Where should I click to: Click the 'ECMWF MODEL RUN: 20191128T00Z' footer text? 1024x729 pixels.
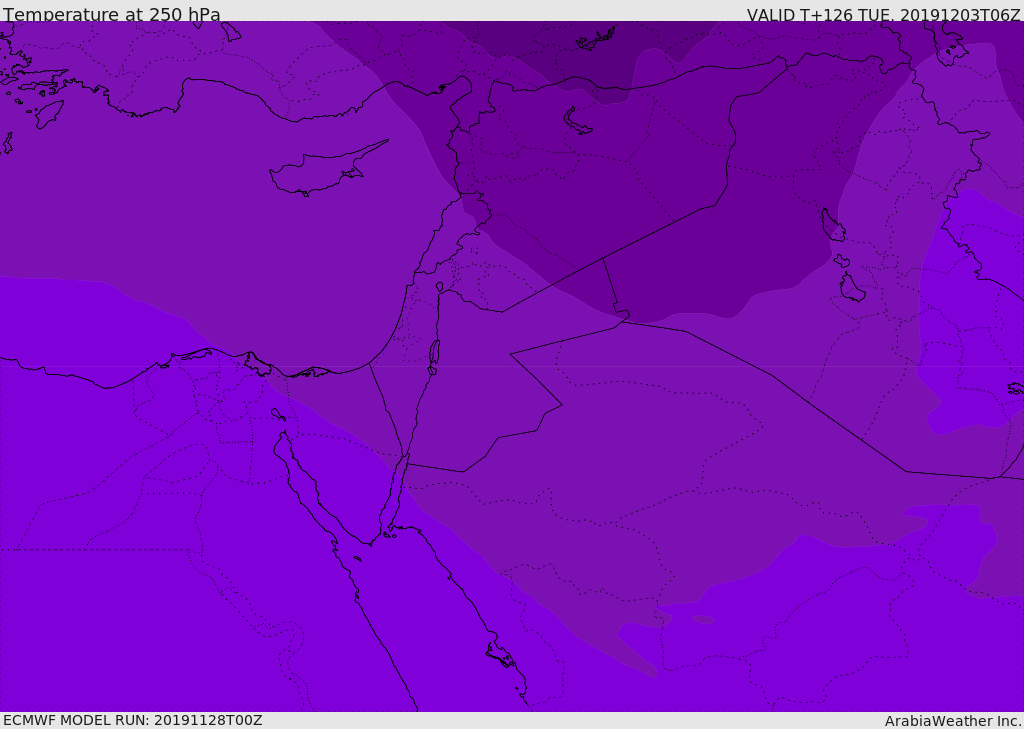click(x=133, y=720)
